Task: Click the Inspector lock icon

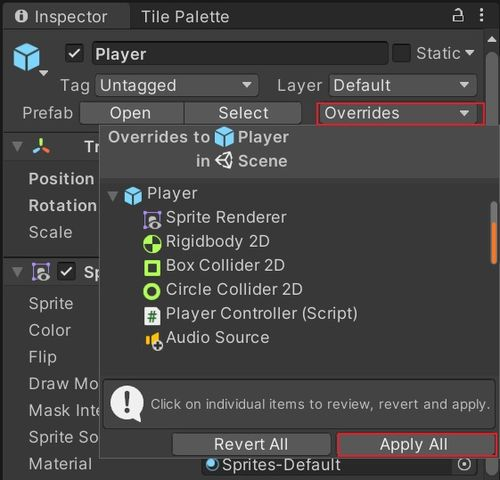Action: pos(458,16)
